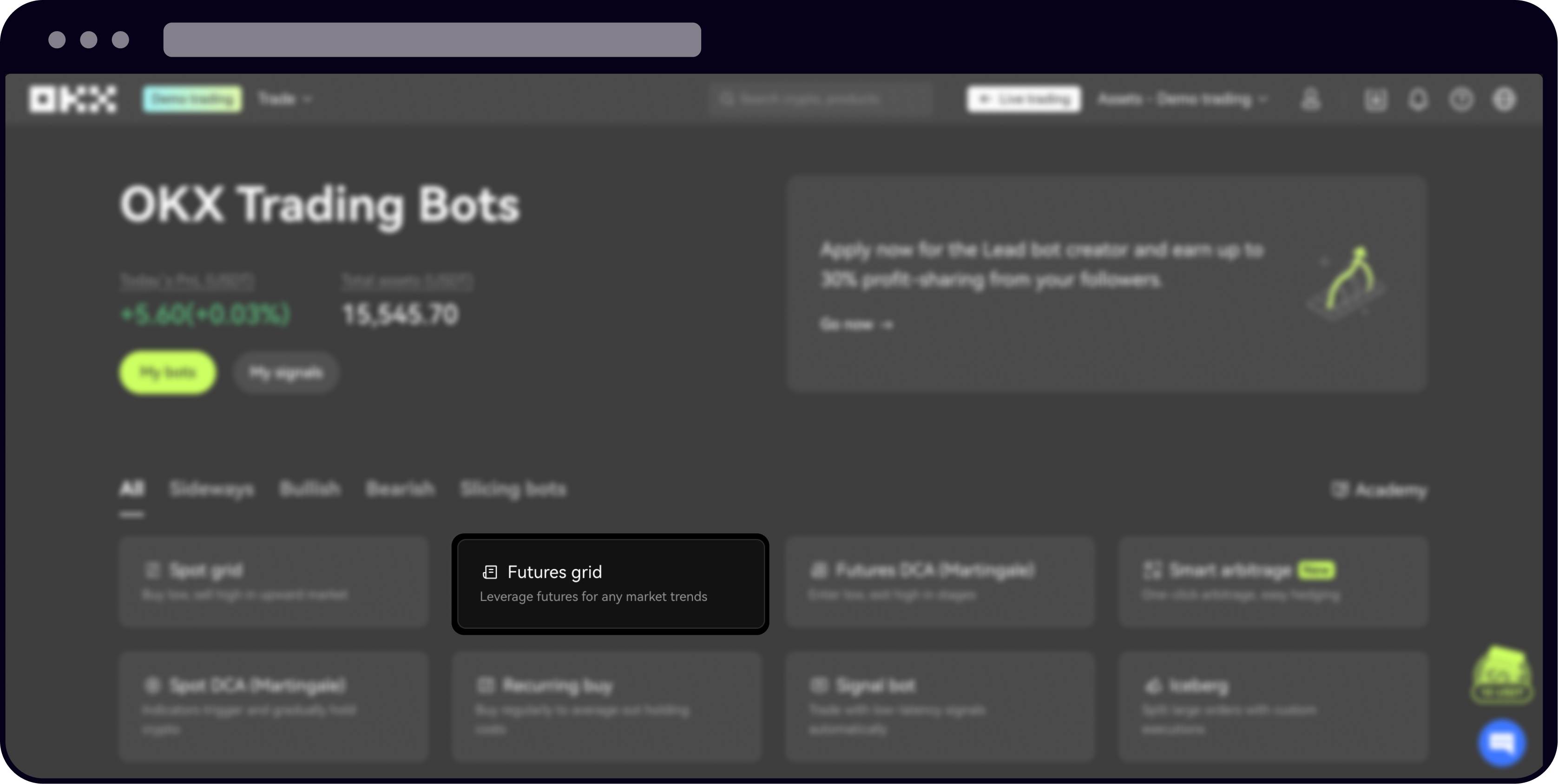Toggle the Demo trading badge
The image size is (1558, 784).
pos(192,99)
